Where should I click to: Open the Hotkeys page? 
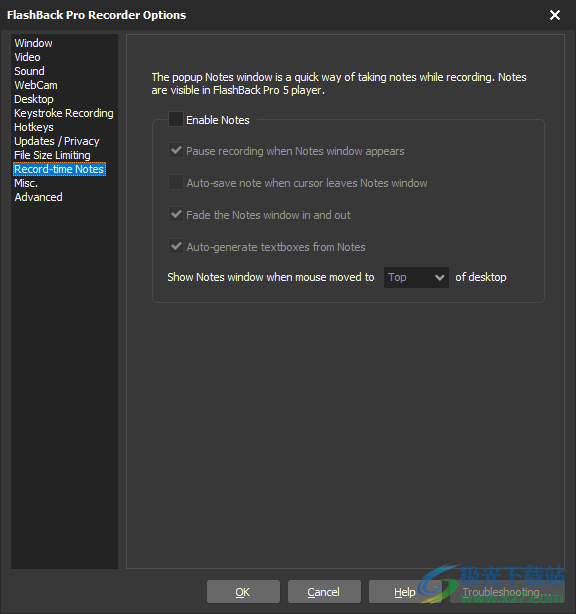34,127
